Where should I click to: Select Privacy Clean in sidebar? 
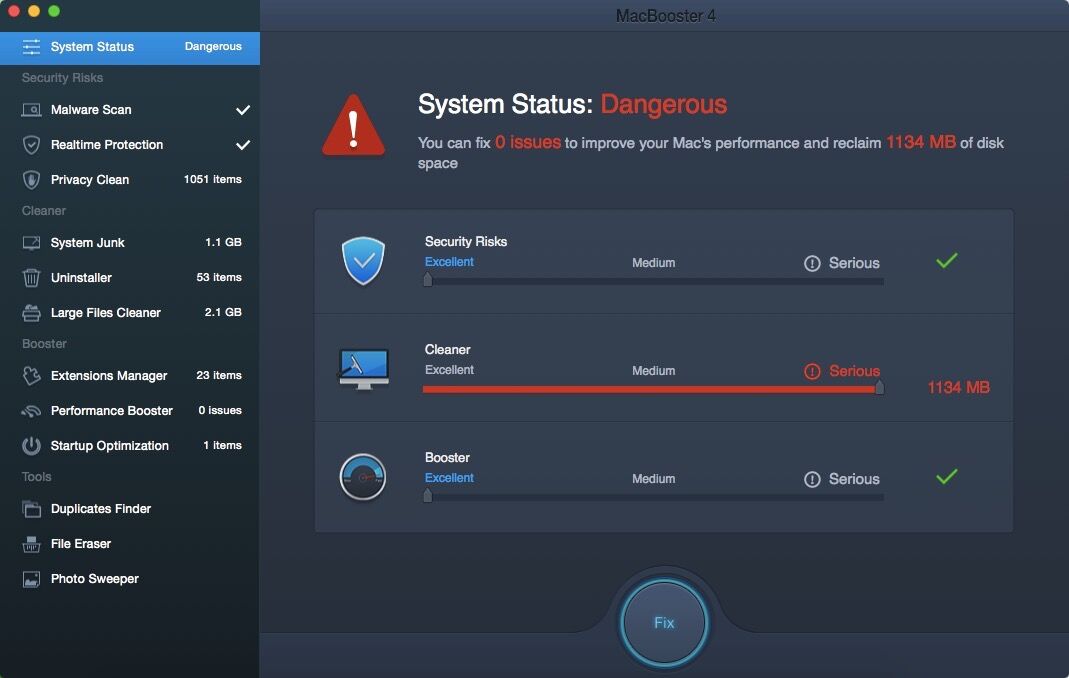click(130, 179)
